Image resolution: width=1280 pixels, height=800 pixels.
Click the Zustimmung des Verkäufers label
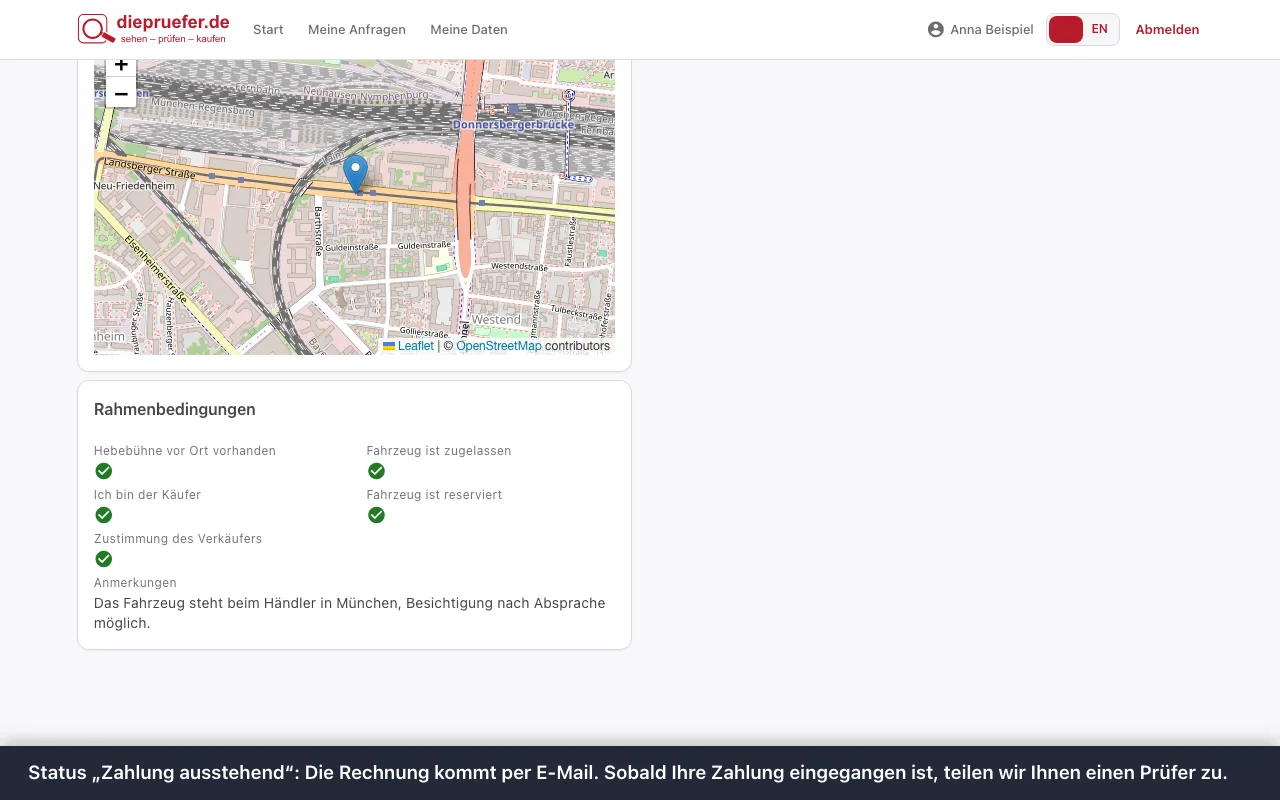[x=178, y=539]
